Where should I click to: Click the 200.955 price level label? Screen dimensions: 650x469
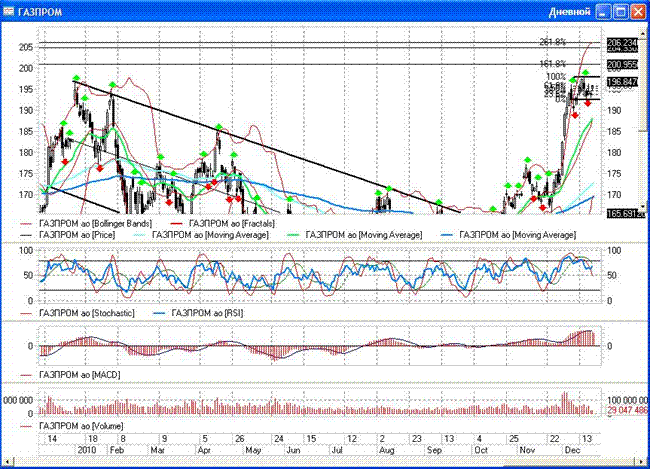pyautogui.click(x=622, y=64)
